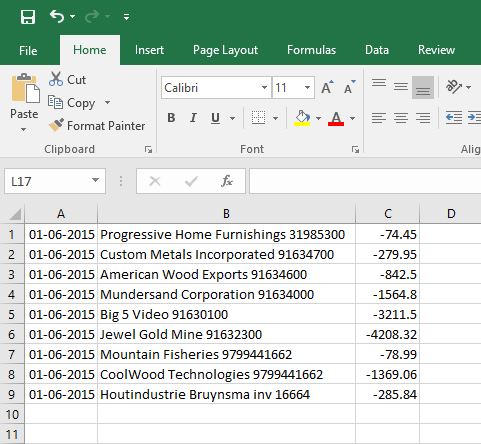Open the Name Box dropdown arrow

tap(95, 180)
